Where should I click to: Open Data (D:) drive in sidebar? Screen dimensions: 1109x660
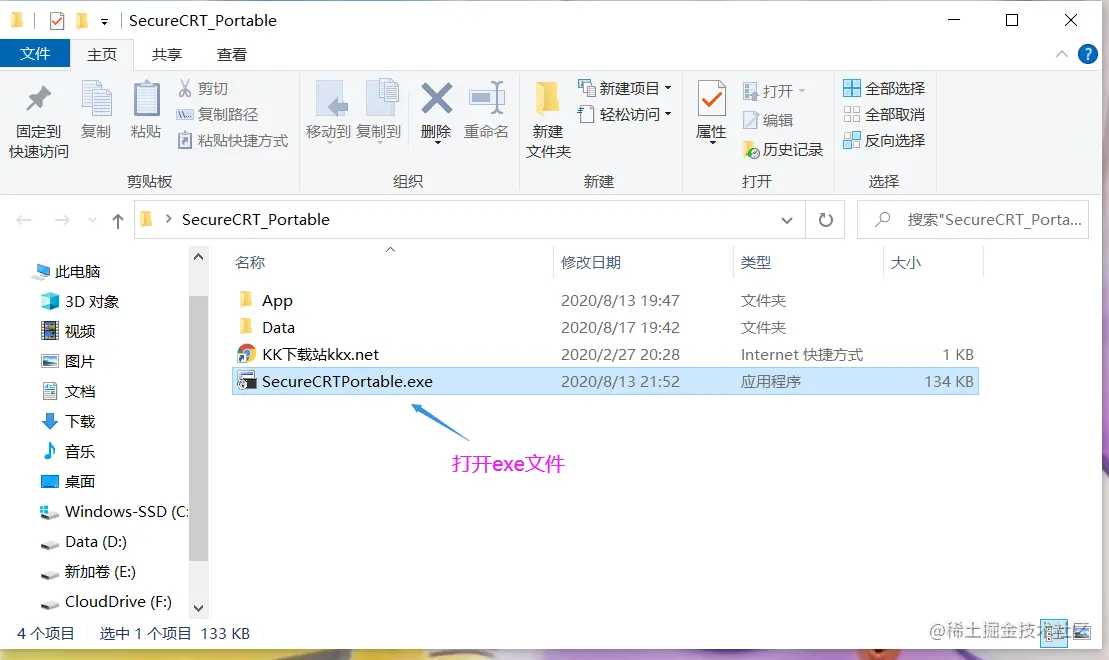[83, 542]
